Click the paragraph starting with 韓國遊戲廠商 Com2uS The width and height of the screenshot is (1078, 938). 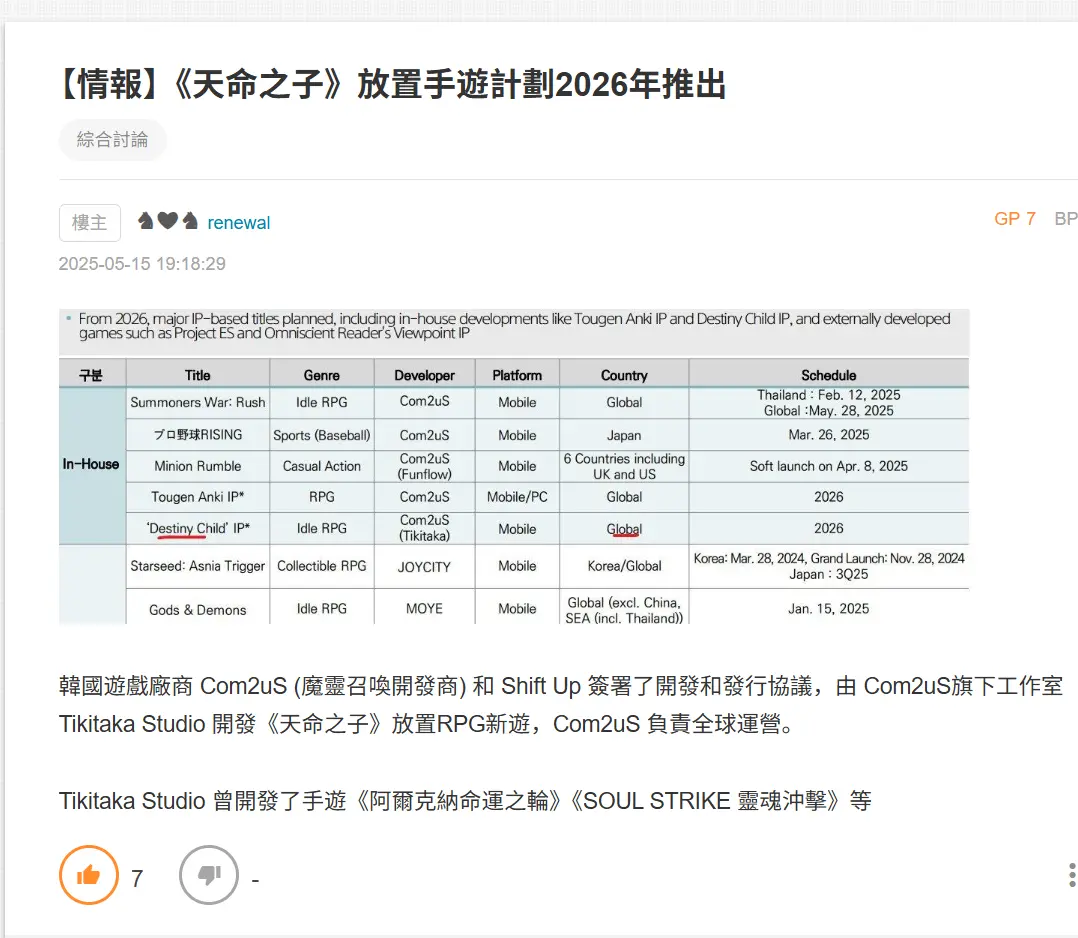click(560, 704)
